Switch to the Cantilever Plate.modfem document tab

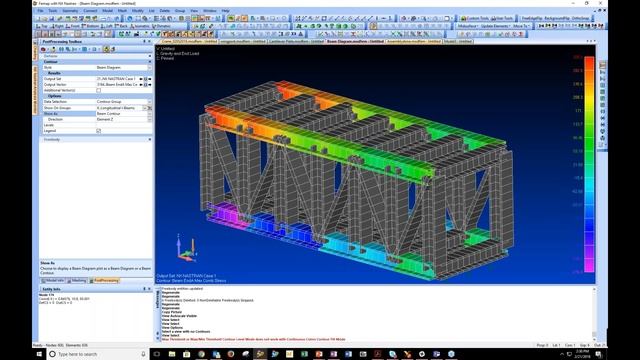point(296,41)
